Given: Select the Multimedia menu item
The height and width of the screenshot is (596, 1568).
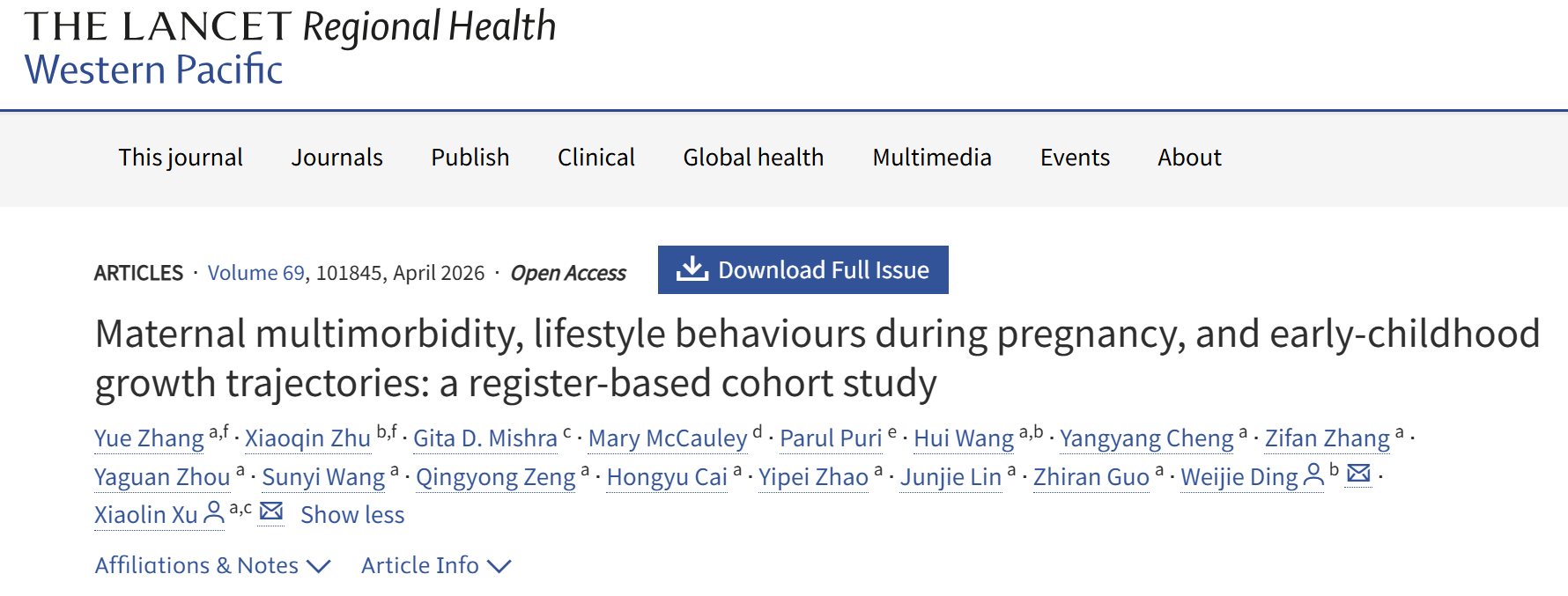Looking at the screenshot, I should tap(932, 158).
